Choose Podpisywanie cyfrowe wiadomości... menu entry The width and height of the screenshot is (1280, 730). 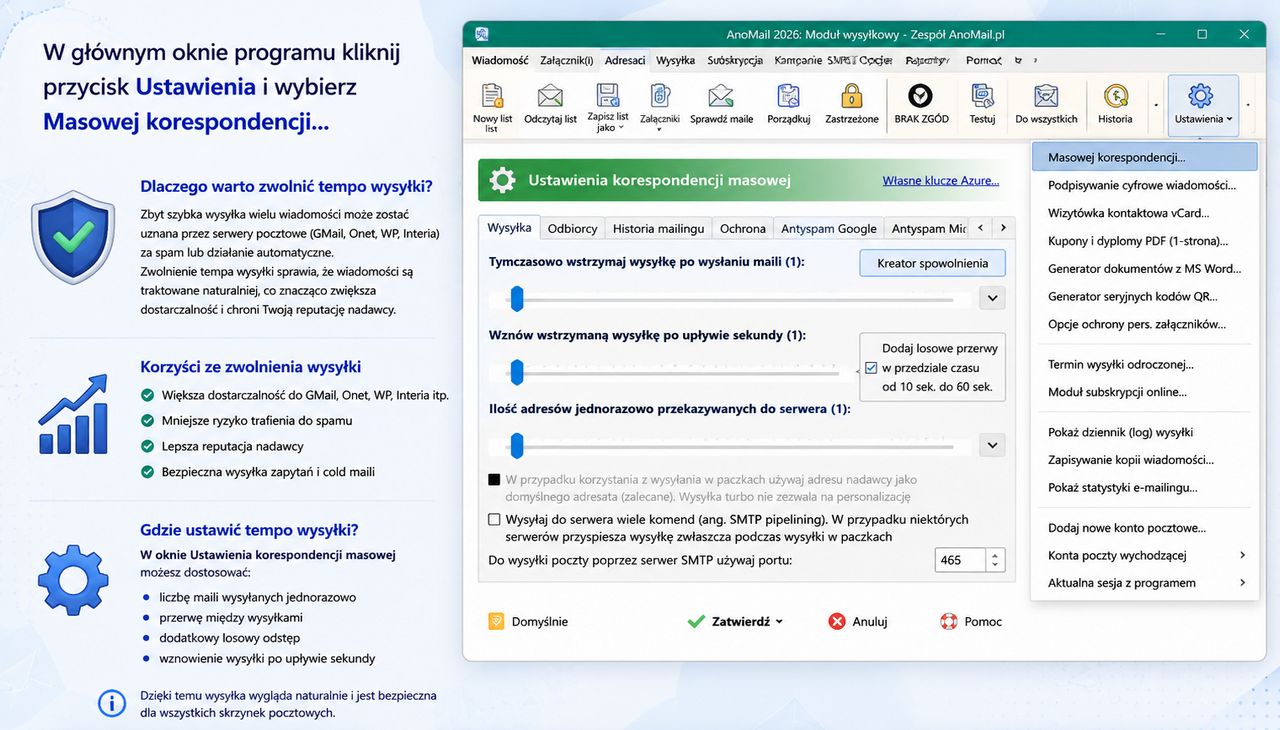pos(1145,185)
